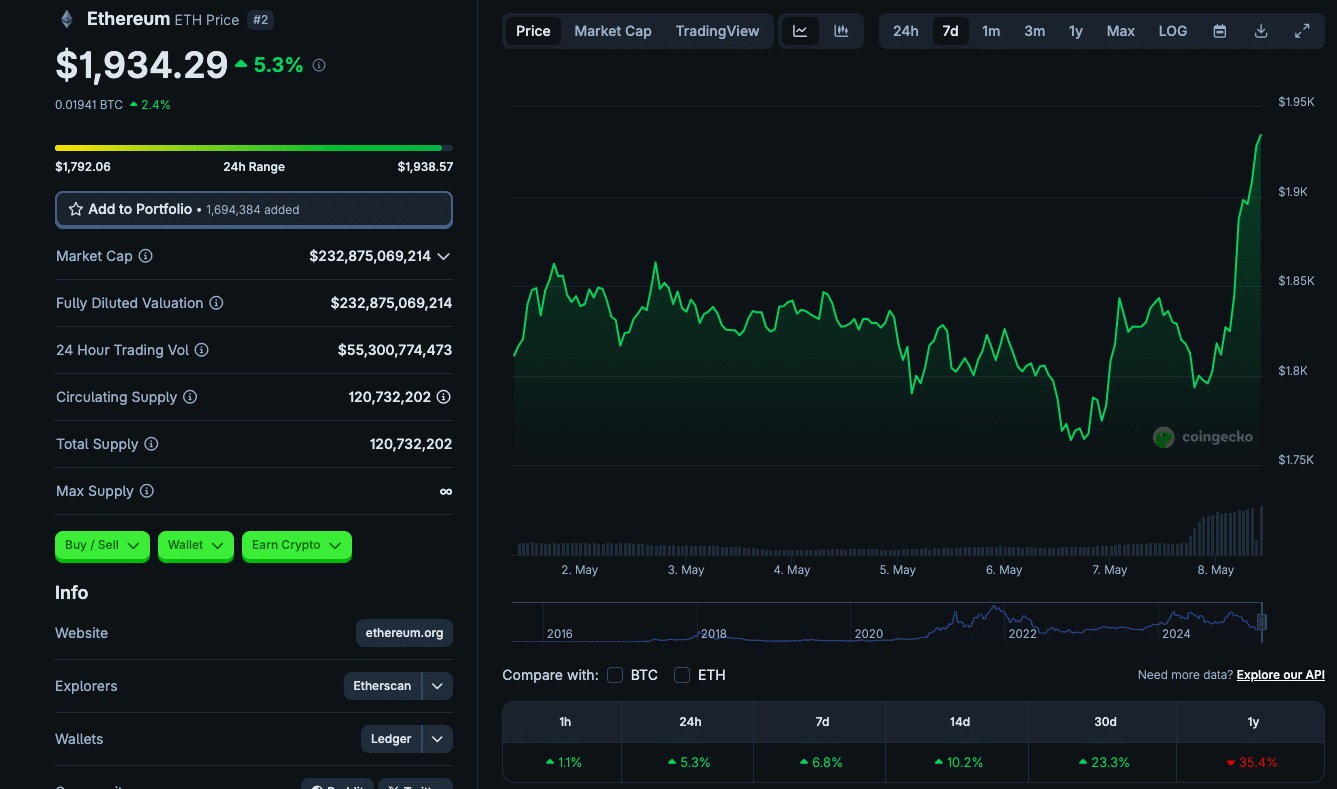Click the Ethereum diamond logo icon
The height and width of the screenshot is (789, 1337).
pos(67,19)
